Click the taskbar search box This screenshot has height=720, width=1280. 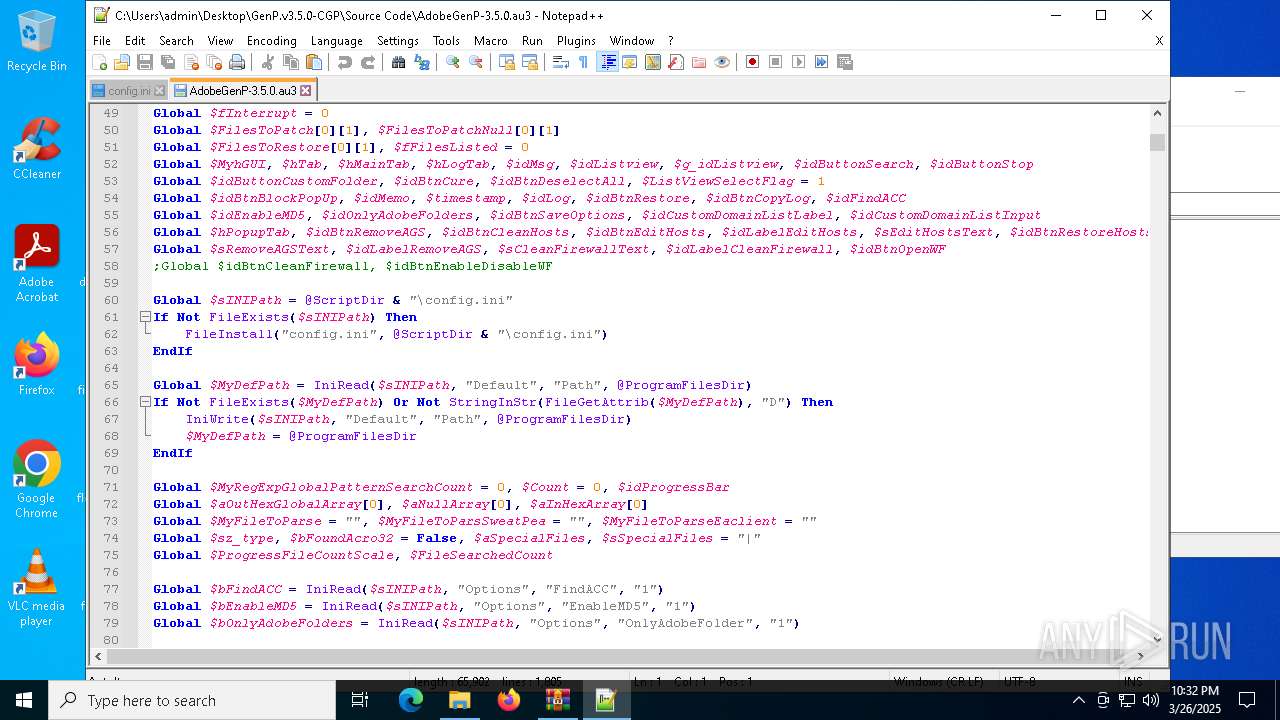click(192, 700)
